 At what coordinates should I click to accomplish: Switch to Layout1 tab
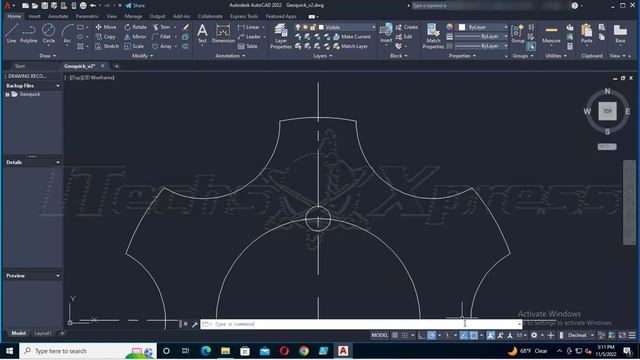43,333
